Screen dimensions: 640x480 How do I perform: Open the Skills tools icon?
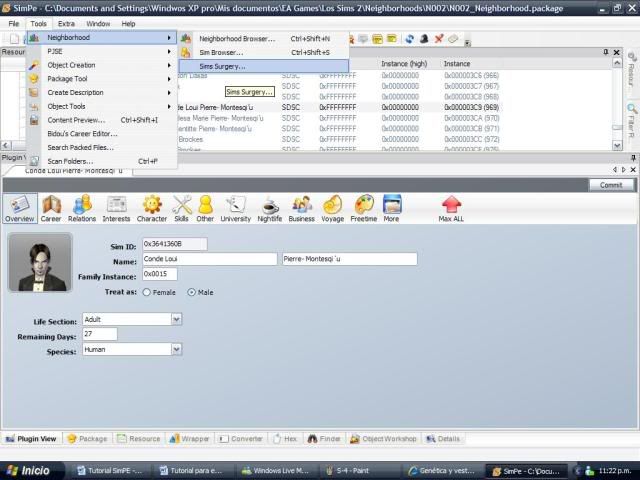182,209
